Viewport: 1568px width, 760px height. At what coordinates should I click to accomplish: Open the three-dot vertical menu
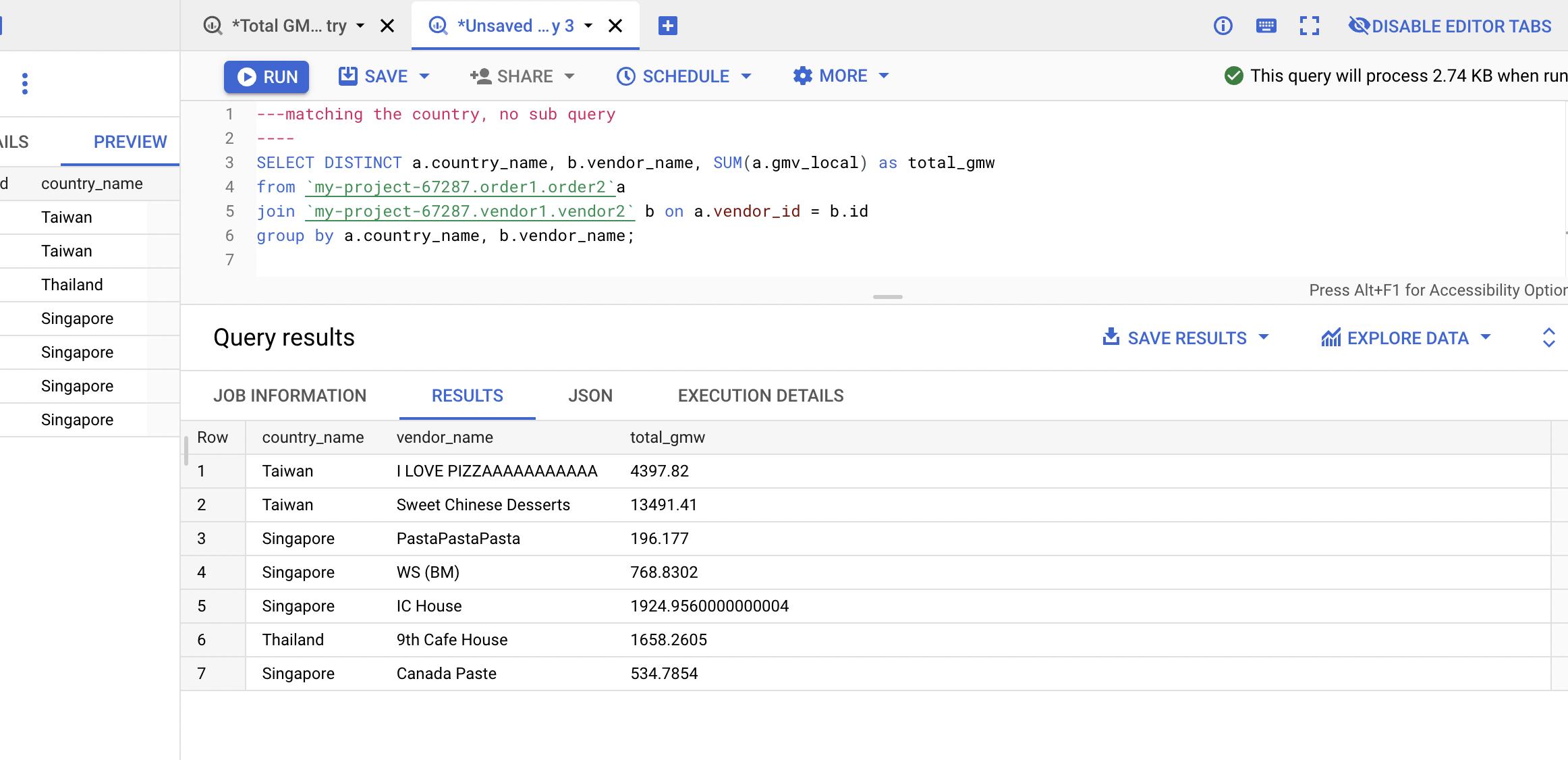click(x=25, y=84)
